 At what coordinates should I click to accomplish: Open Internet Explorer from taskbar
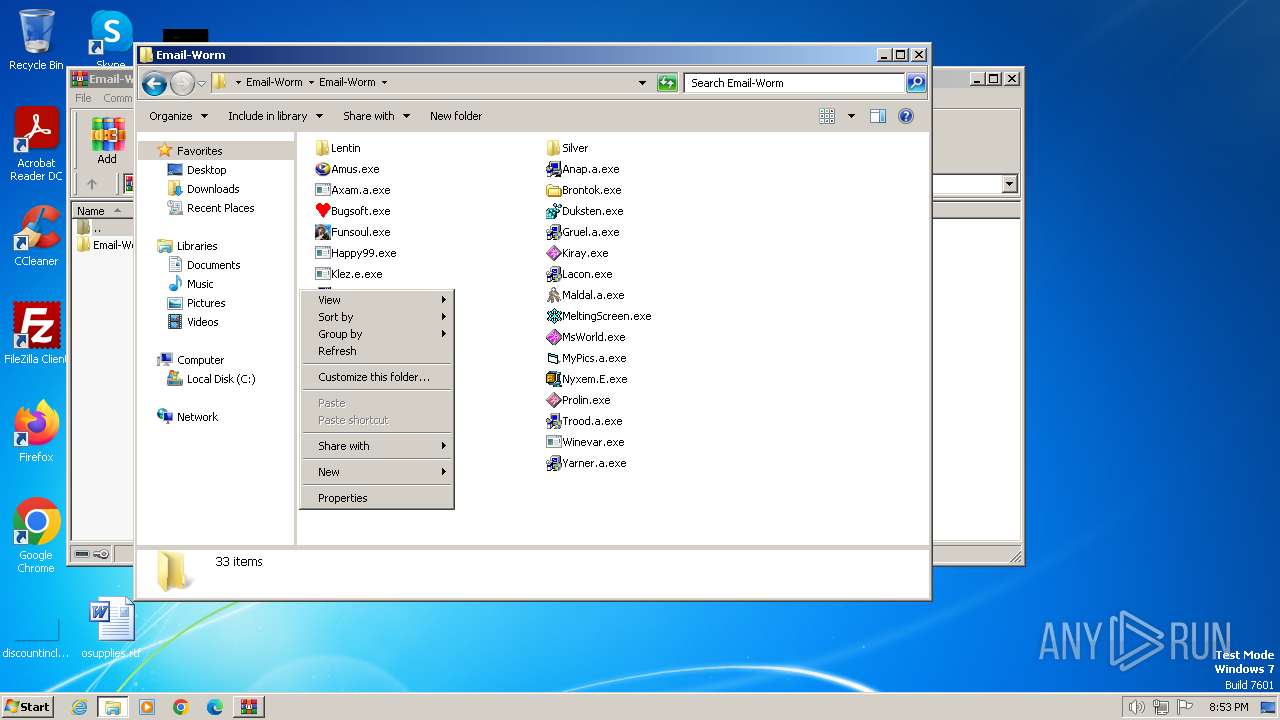(x=79, y=707)
